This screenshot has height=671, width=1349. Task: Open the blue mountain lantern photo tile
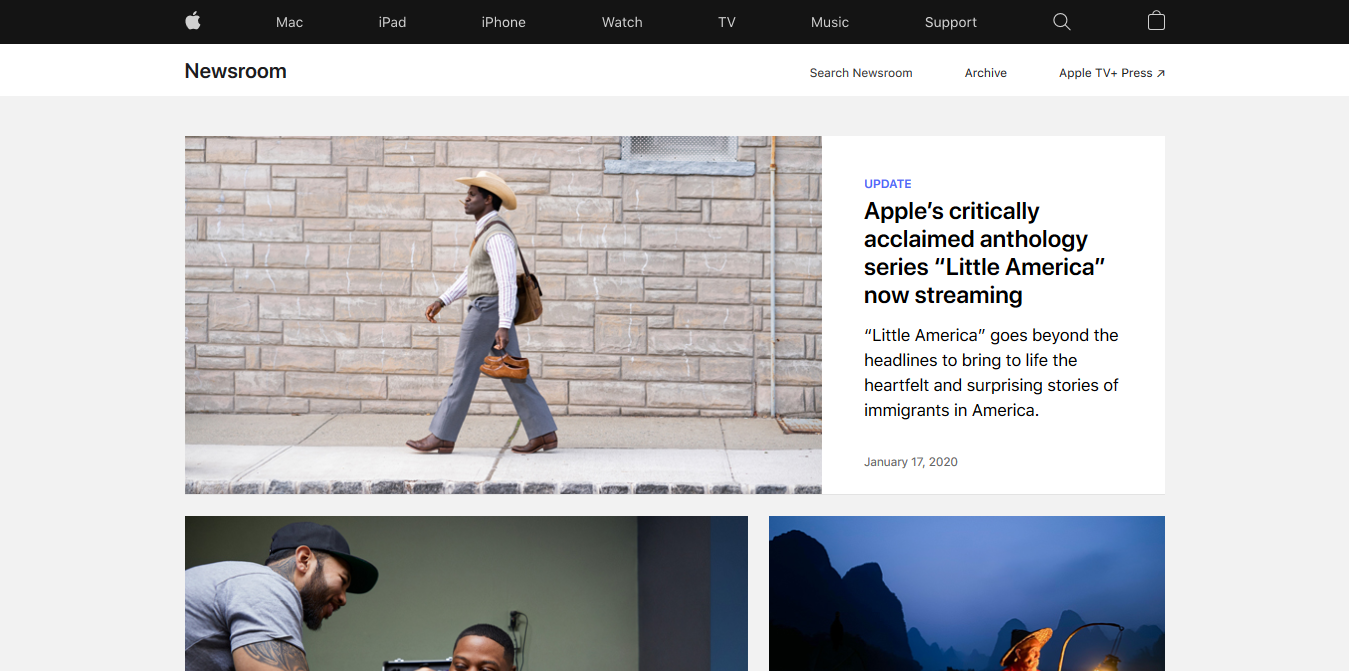(x=967, y=593)
